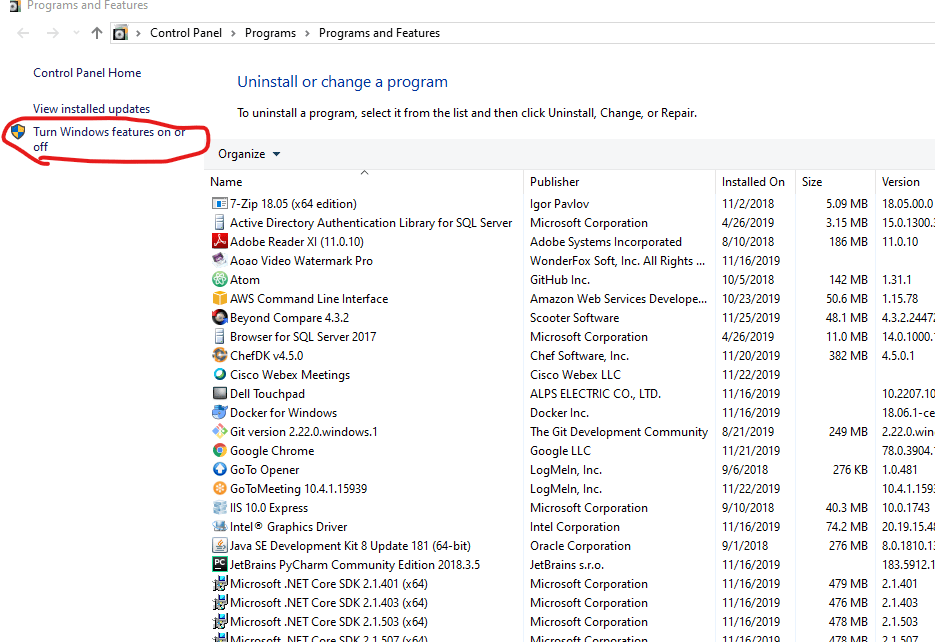Click the Aoao Video Watermark Pro icon

219,260
